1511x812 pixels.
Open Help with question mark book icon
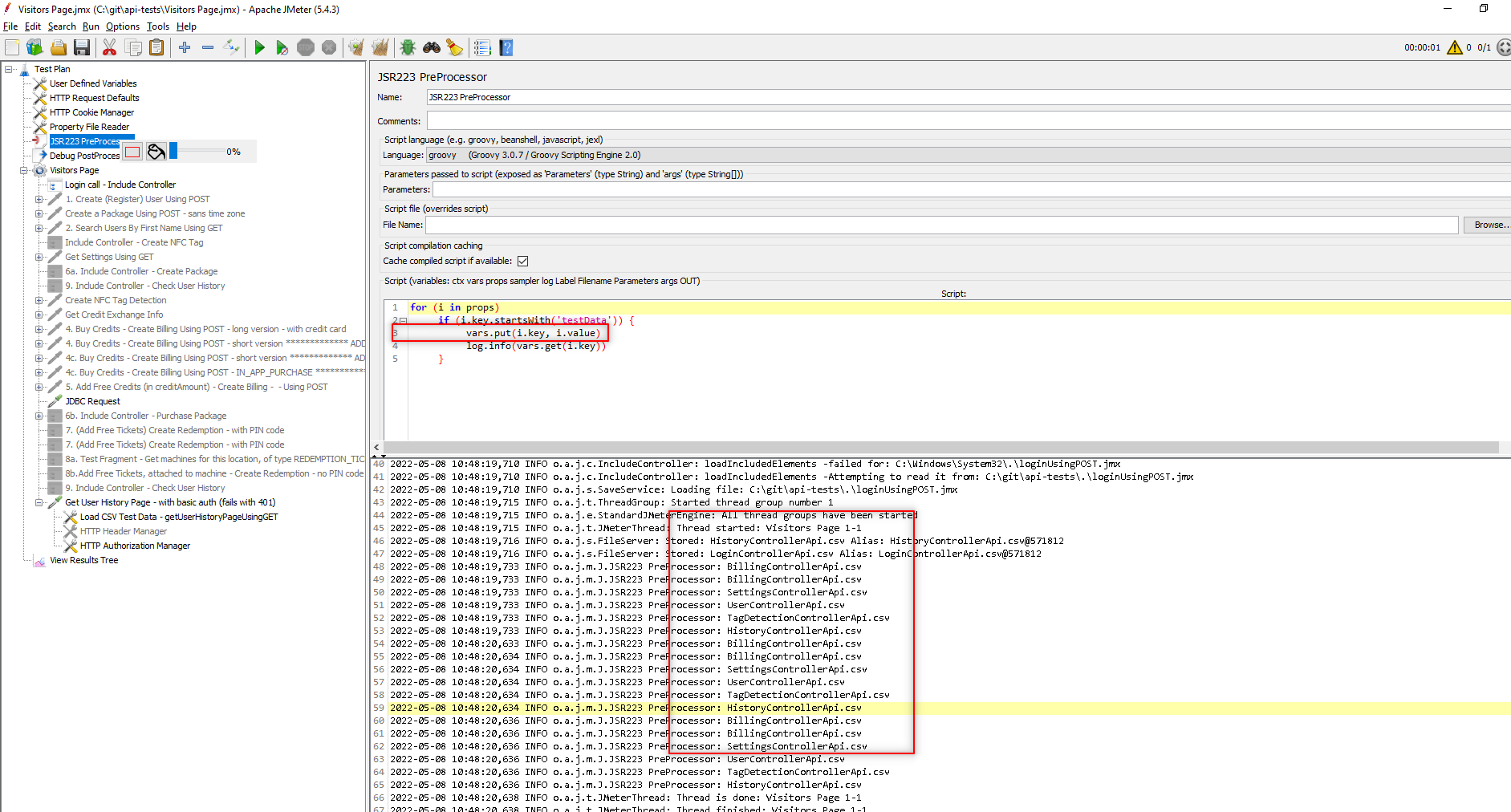pos(506,48)
